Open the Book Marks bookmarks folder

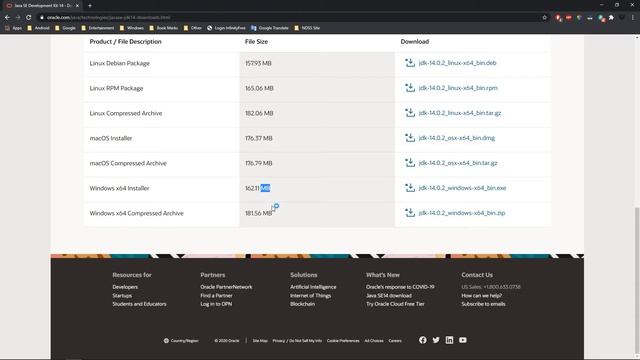[x=163, y=28]
